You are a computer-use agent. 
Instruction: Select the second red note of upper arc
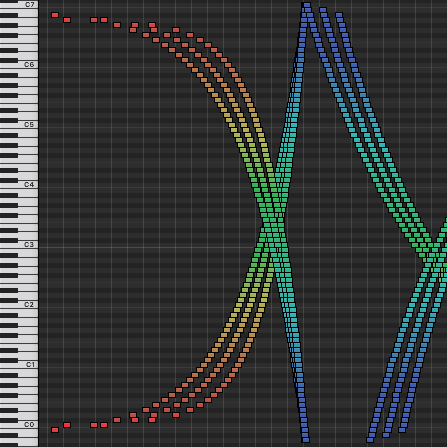(67, 20)
